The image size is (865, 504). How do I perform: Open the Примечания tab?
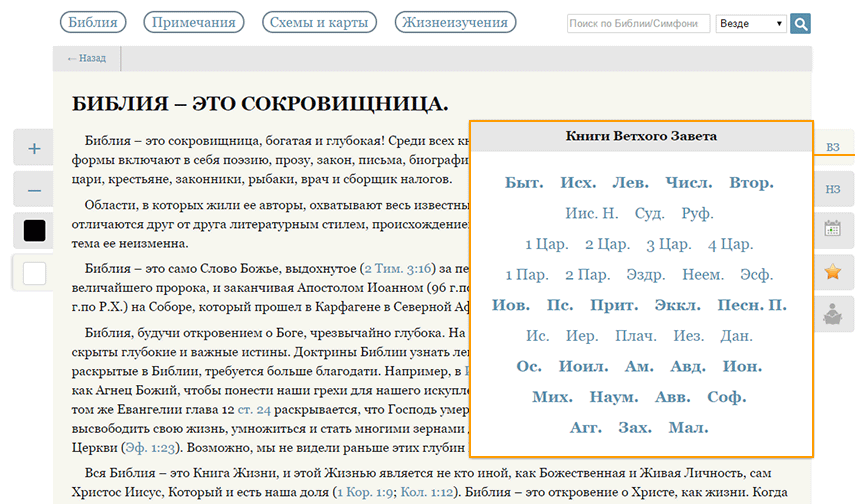click(194, 22)
